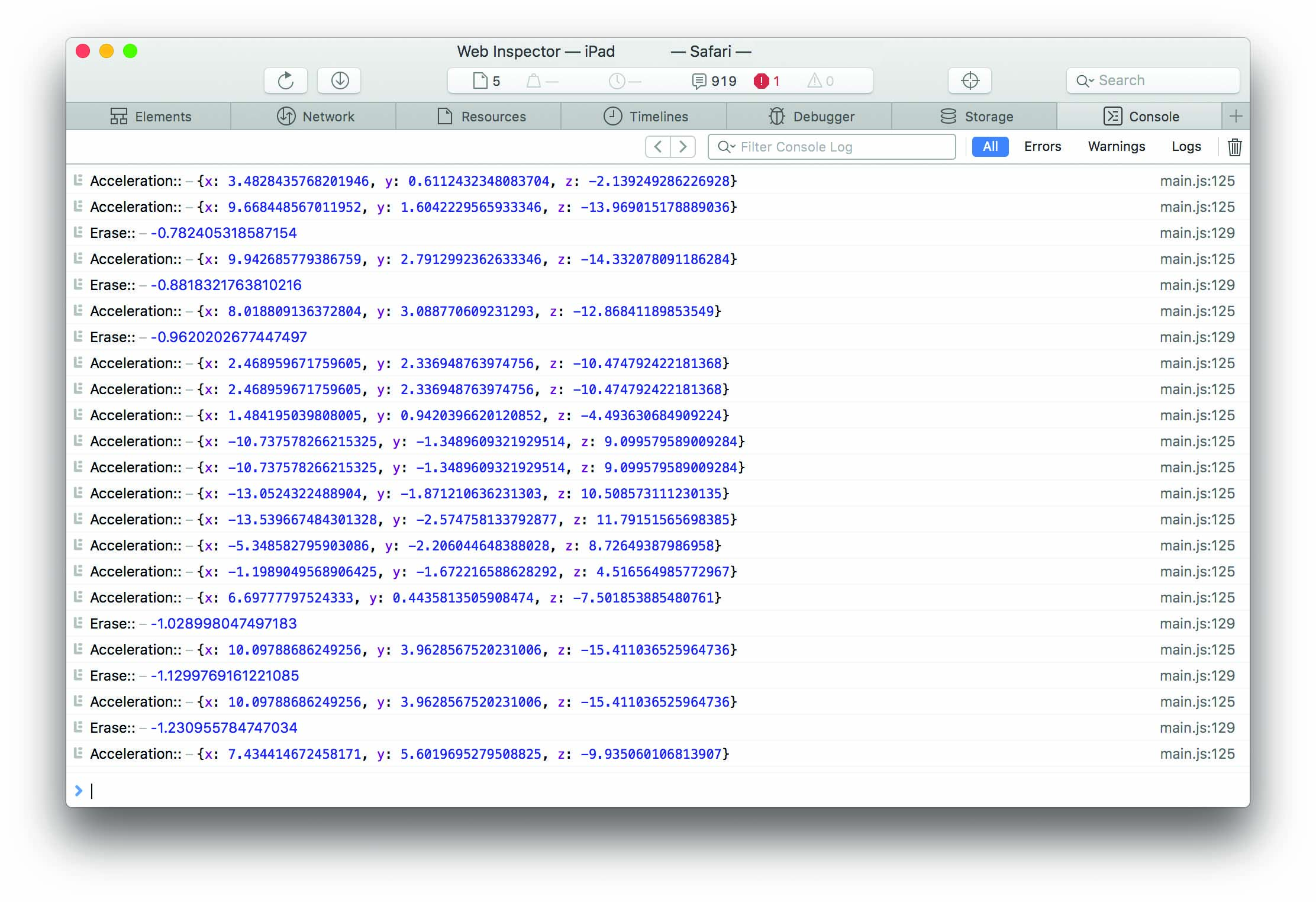
Task: Click log icon of Erase -0.782405318587154 row
Action: click(78, 232)
